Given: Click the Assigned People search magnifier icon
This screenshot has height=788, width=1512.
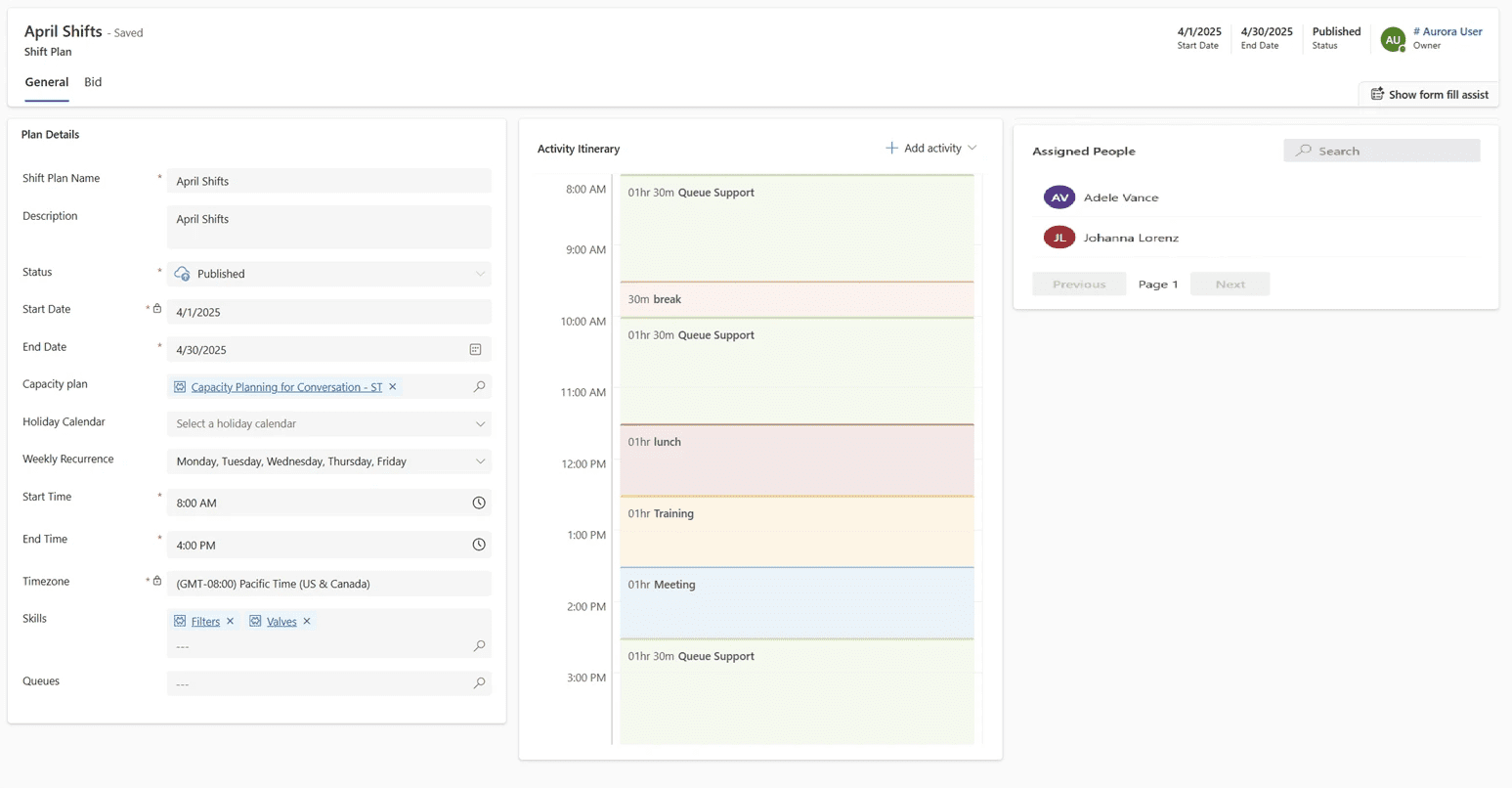Looking at the screenshot, I should [1304, 151].
